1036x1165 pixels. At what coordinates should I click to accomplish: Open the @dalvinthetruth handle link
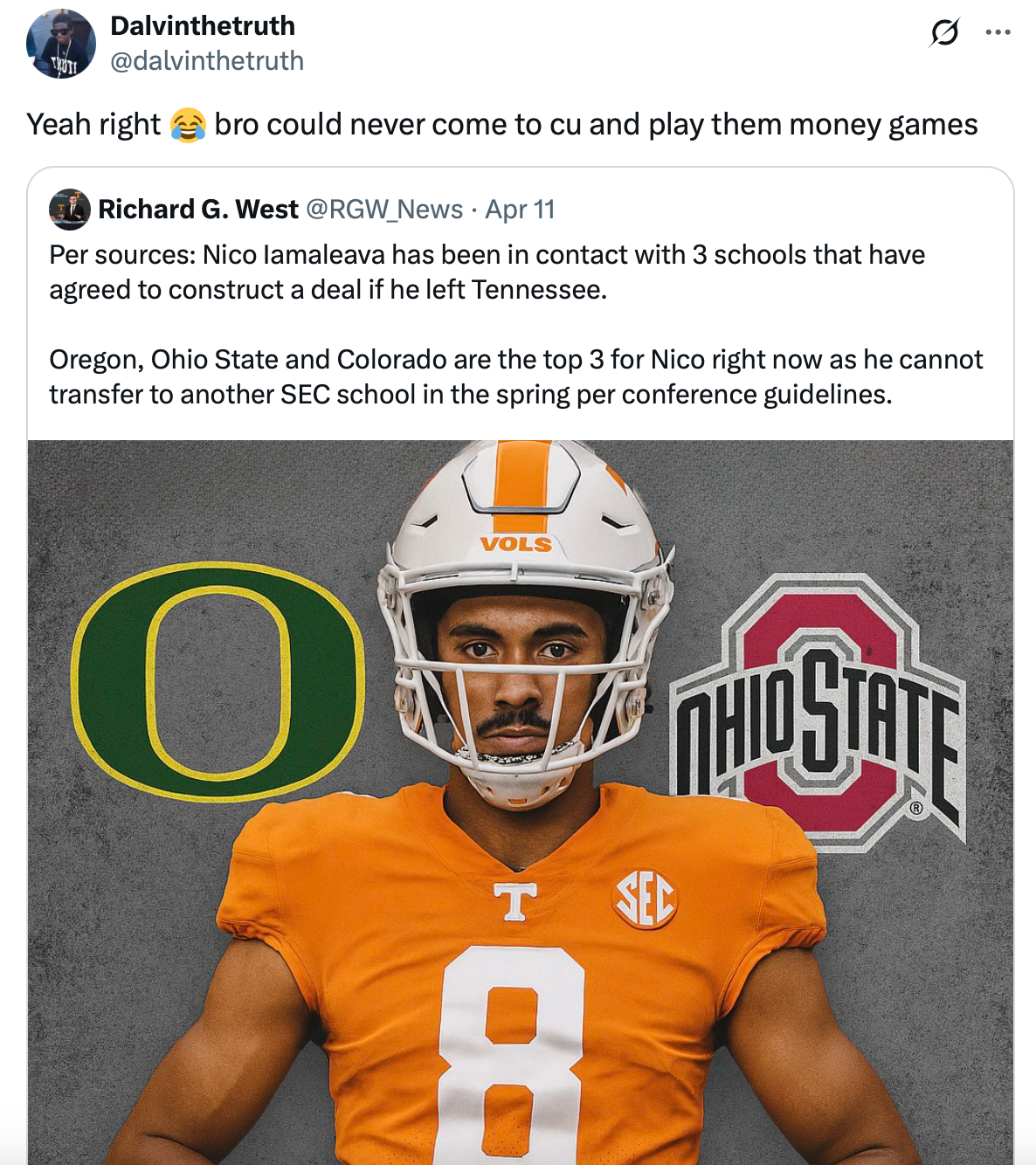point(207,61)
